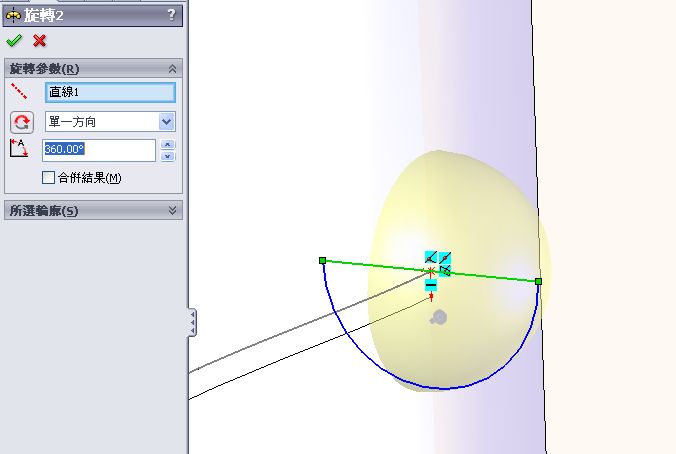The image size is (676, 454).
Task: Enable the 合併結果(M) checkbox
Action: pyautogui.click(x=48, y=177)
